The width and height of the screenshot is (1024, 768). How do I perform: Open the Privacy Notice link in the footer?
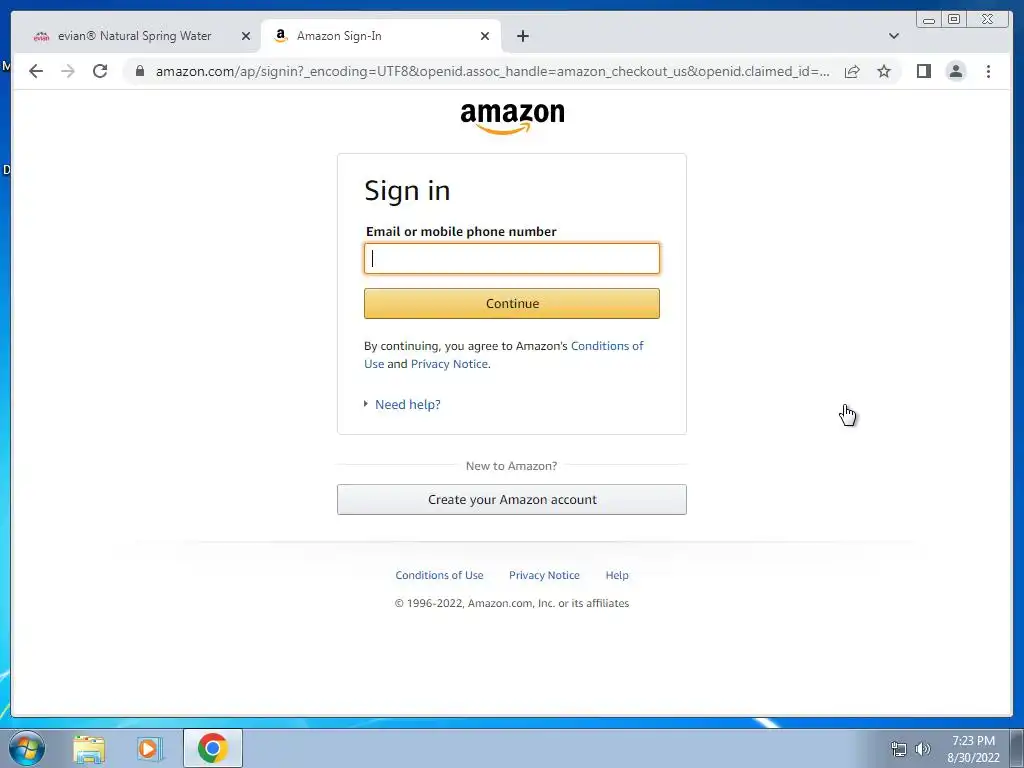tap(544, 575)
